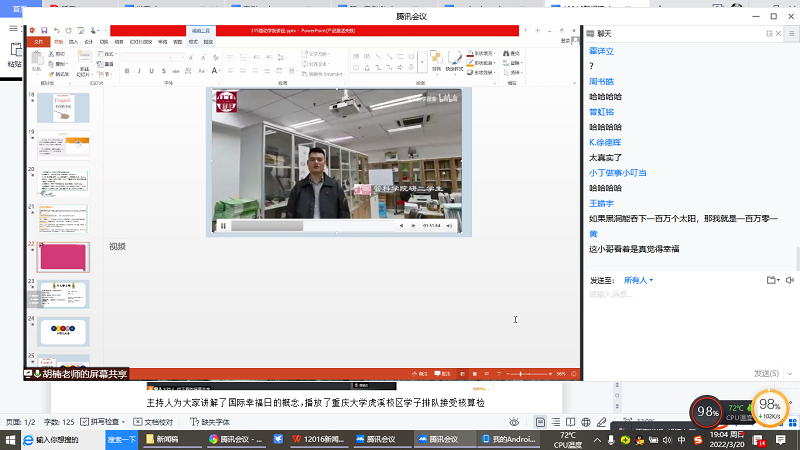The image size is (800, 450).
Task: Select slide 18 thumbnail
Action: [x=63, y=108]
